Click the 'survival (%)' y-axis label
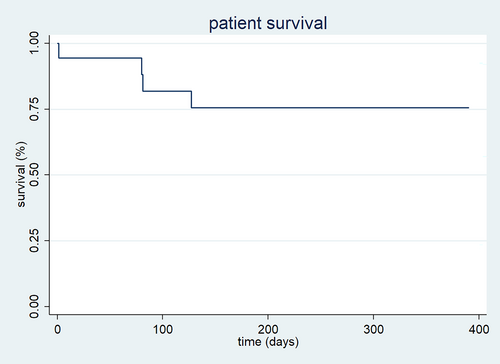The height and width of the screenshot is (364, 500). pos(21,174)
